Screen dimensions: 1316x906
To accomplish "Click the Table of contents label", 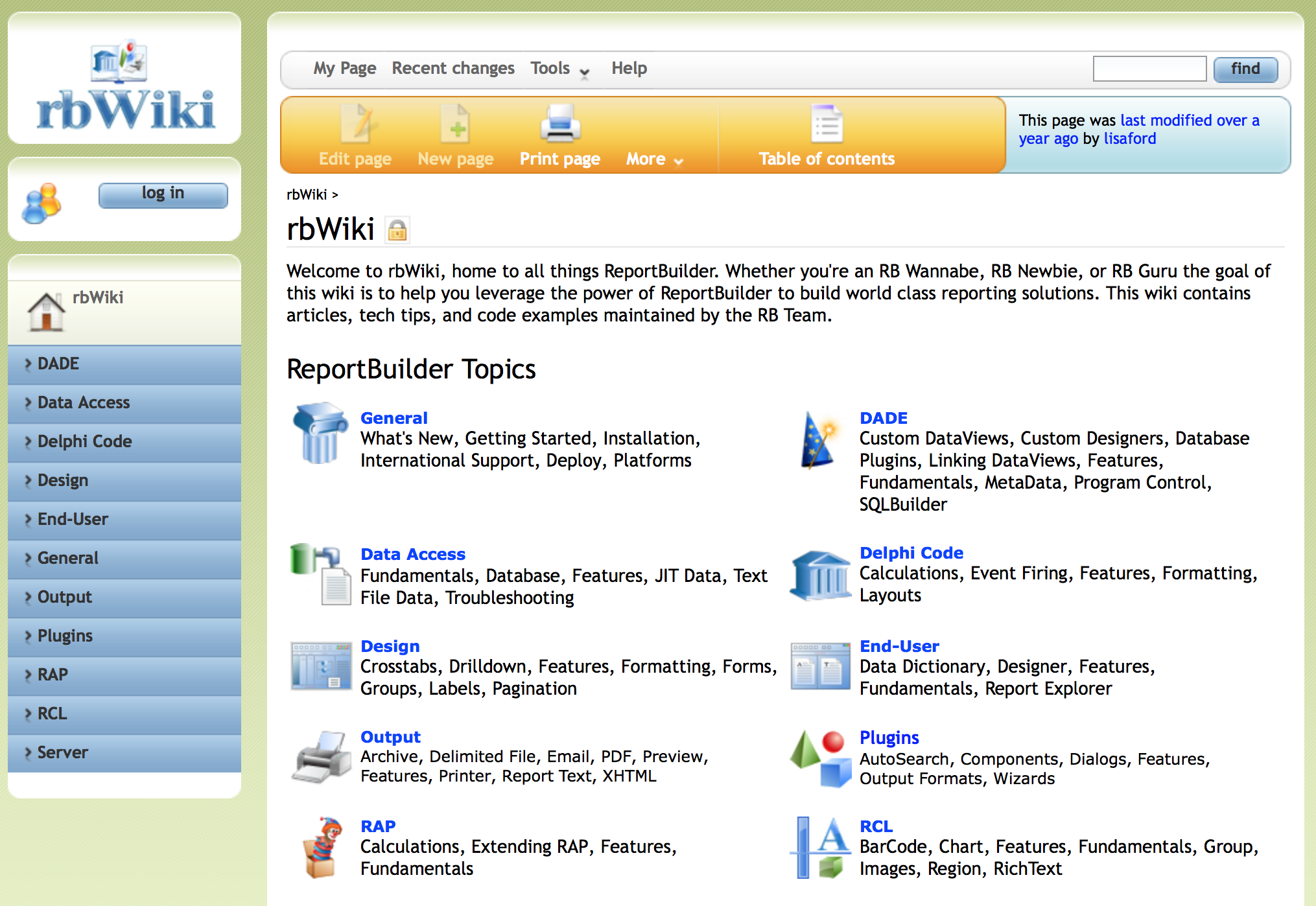I will [x=827, y=159].
